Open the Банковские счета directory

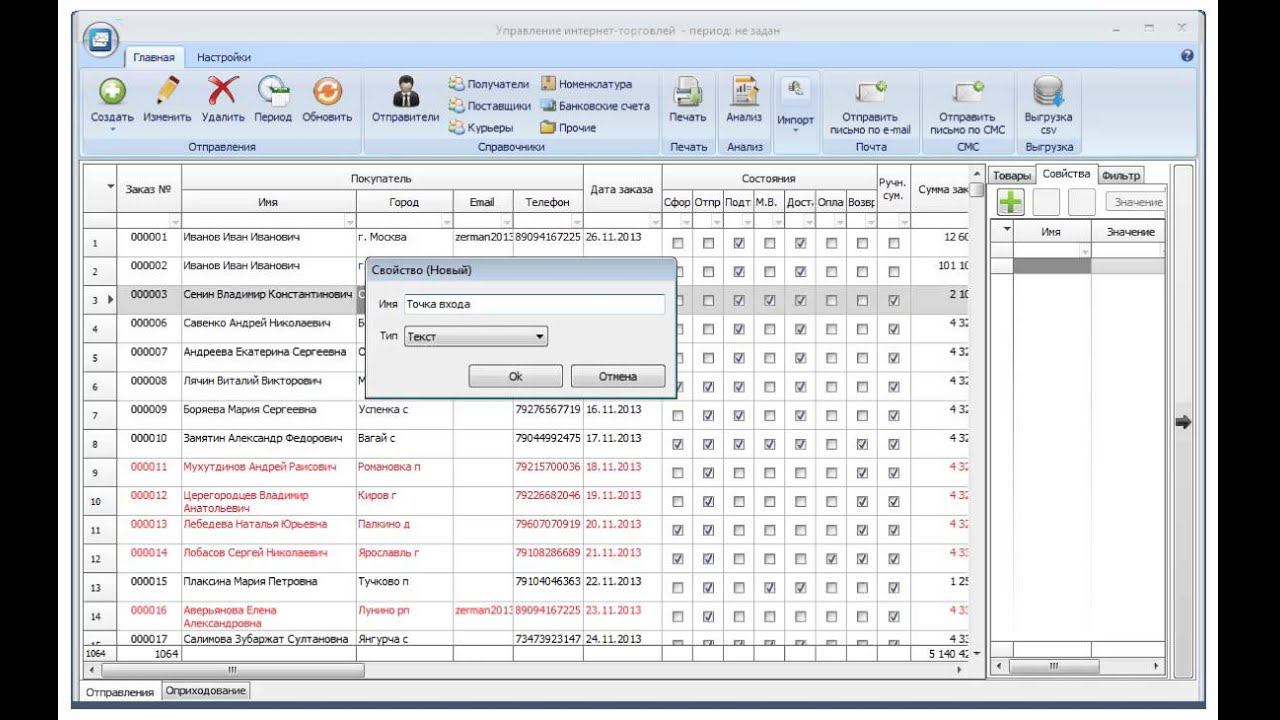[595, 105]
